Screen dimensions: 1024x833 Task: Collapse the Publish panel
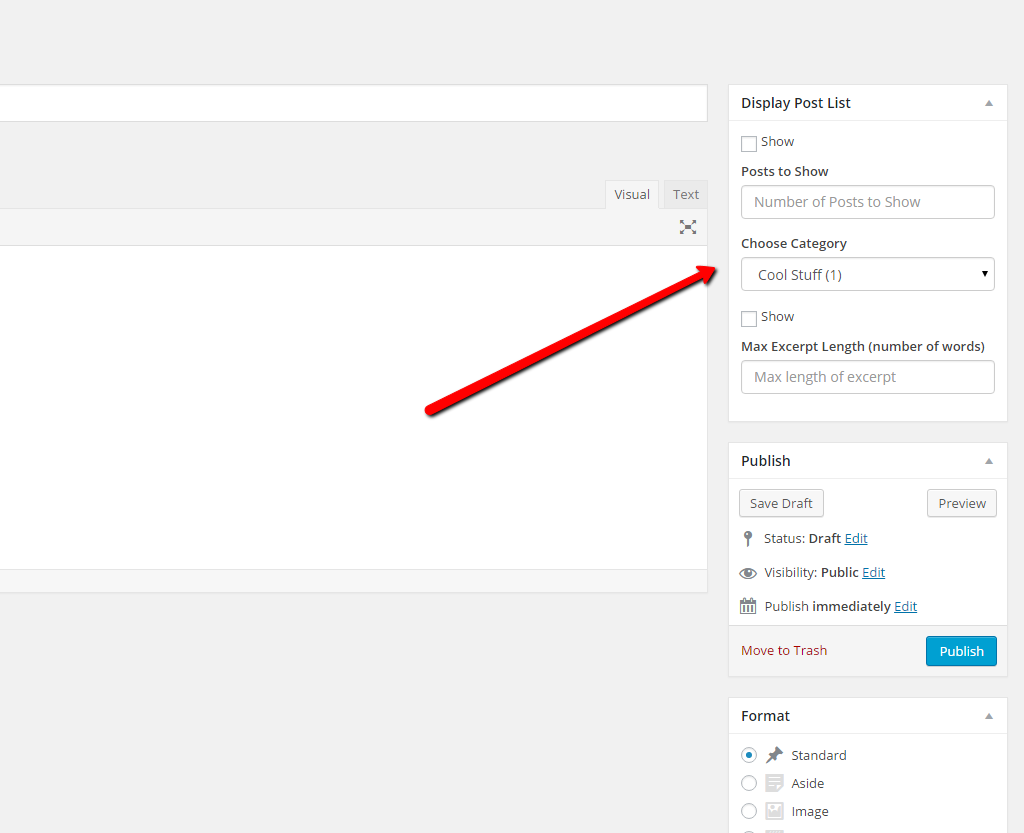pos(988,461)
